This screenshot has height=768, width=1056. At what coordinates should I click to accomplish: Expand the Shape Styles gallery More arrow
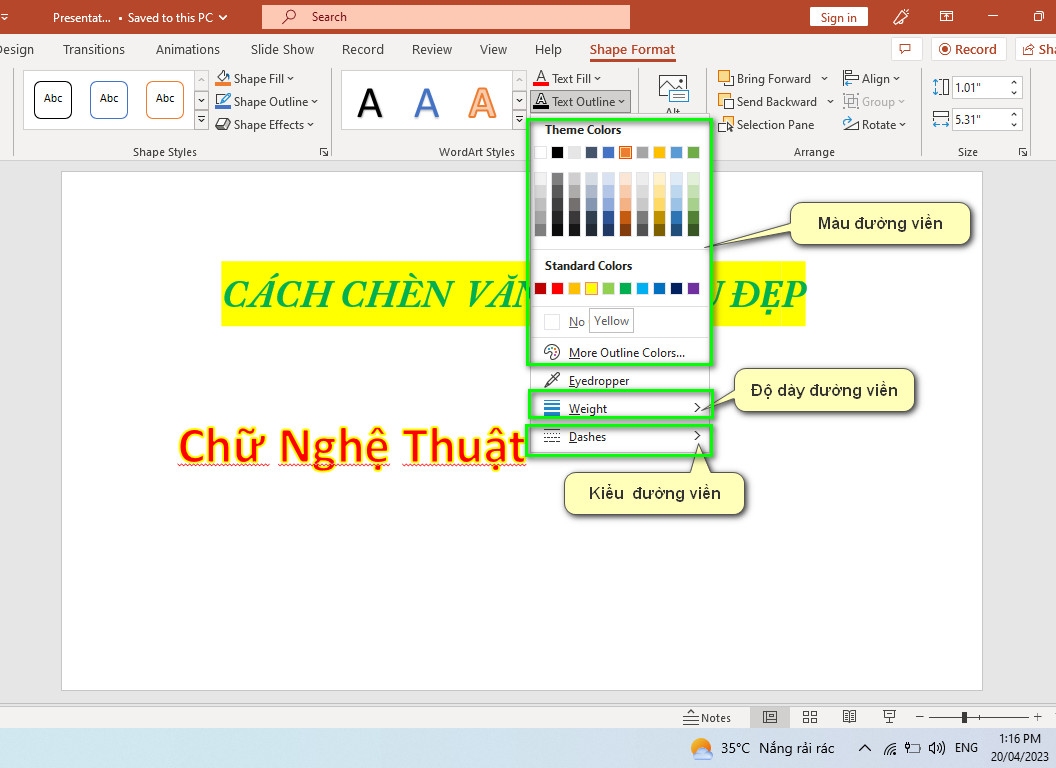coord(201,121)
